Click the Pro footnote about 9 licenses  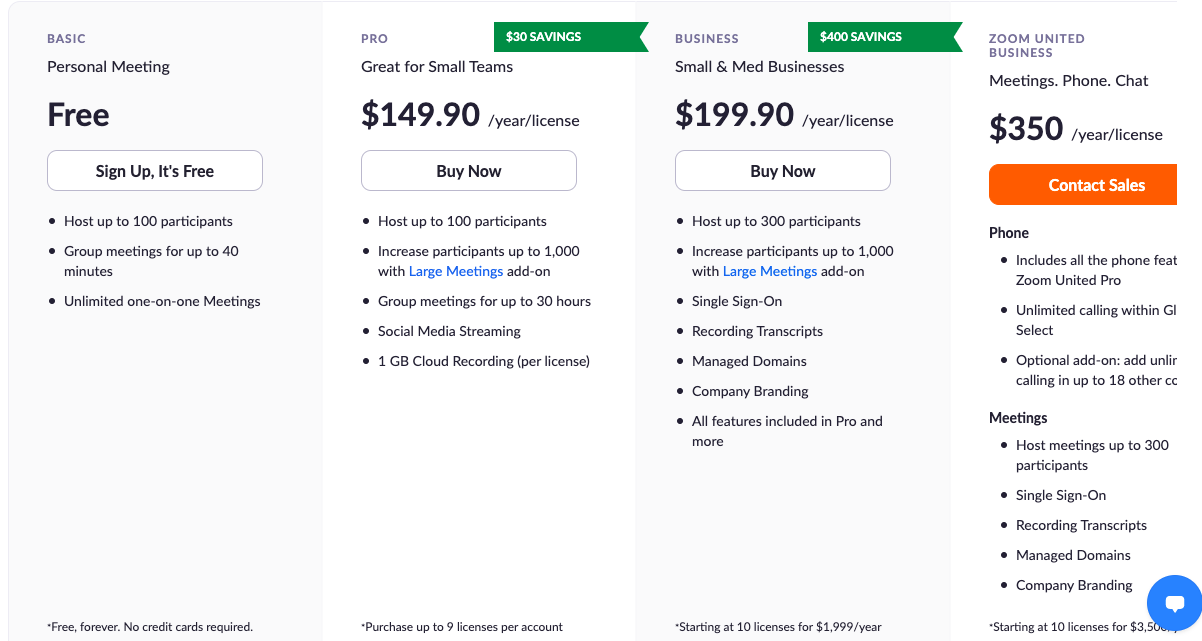462,627
